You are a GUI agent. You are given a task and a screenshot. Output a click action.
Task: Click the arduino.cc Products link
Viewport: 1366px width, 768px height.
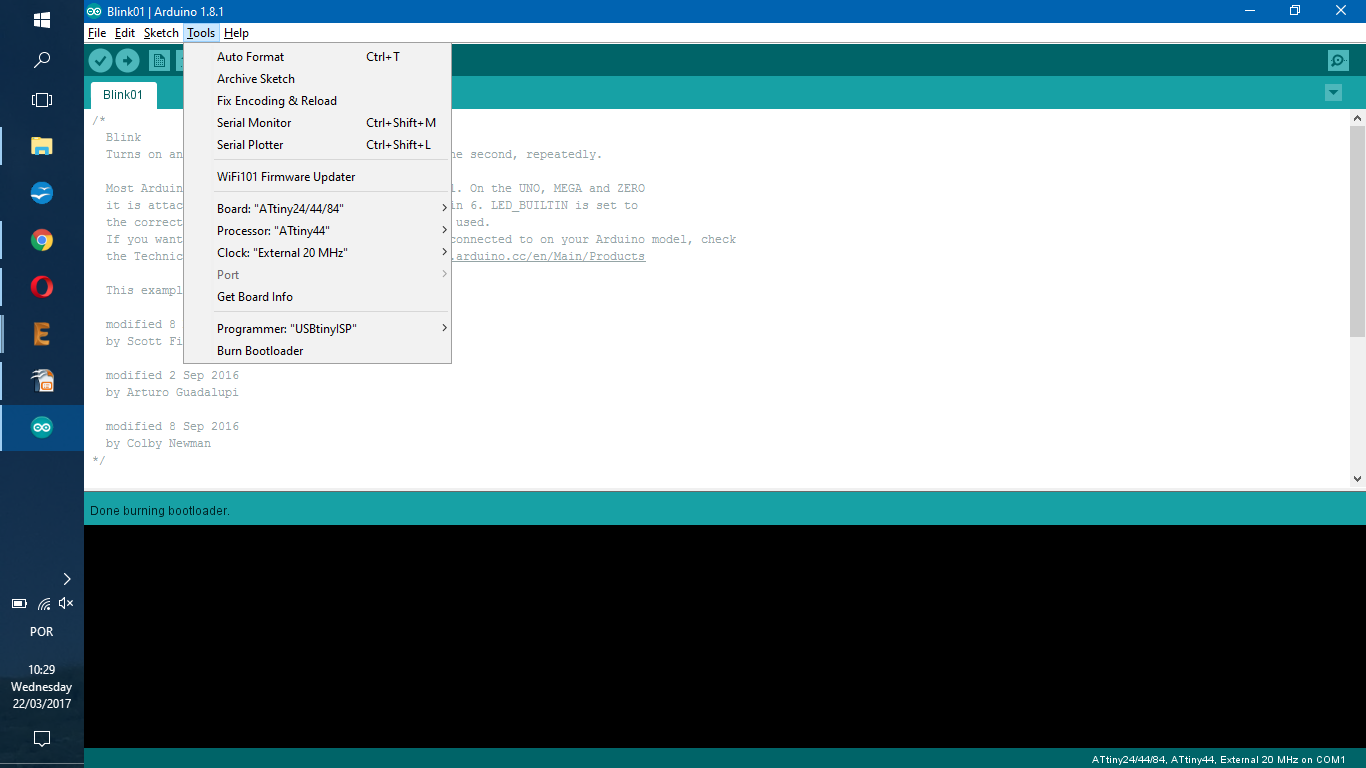click(x=549, y=257)
